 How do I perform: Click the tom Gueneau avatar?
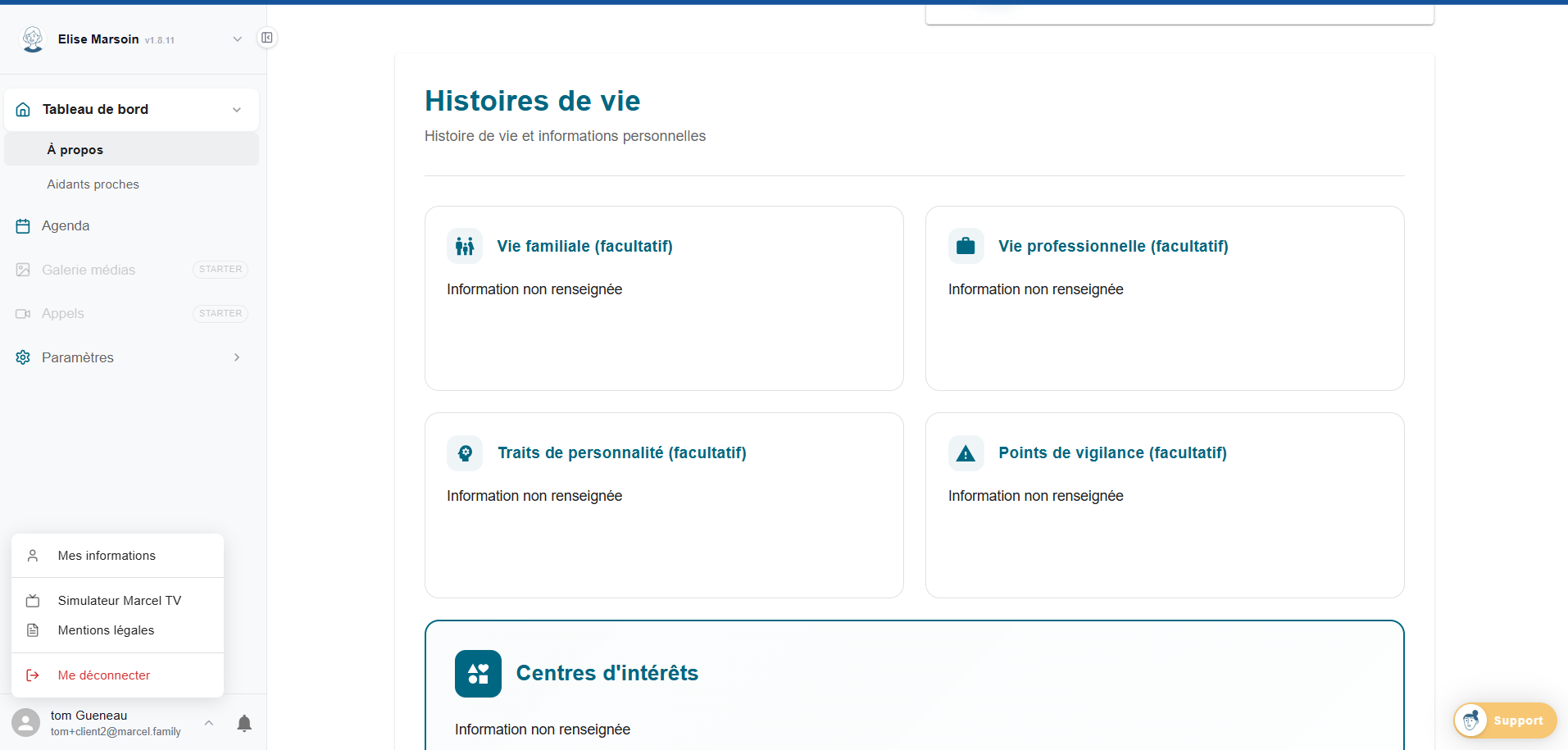pos(25,722)
